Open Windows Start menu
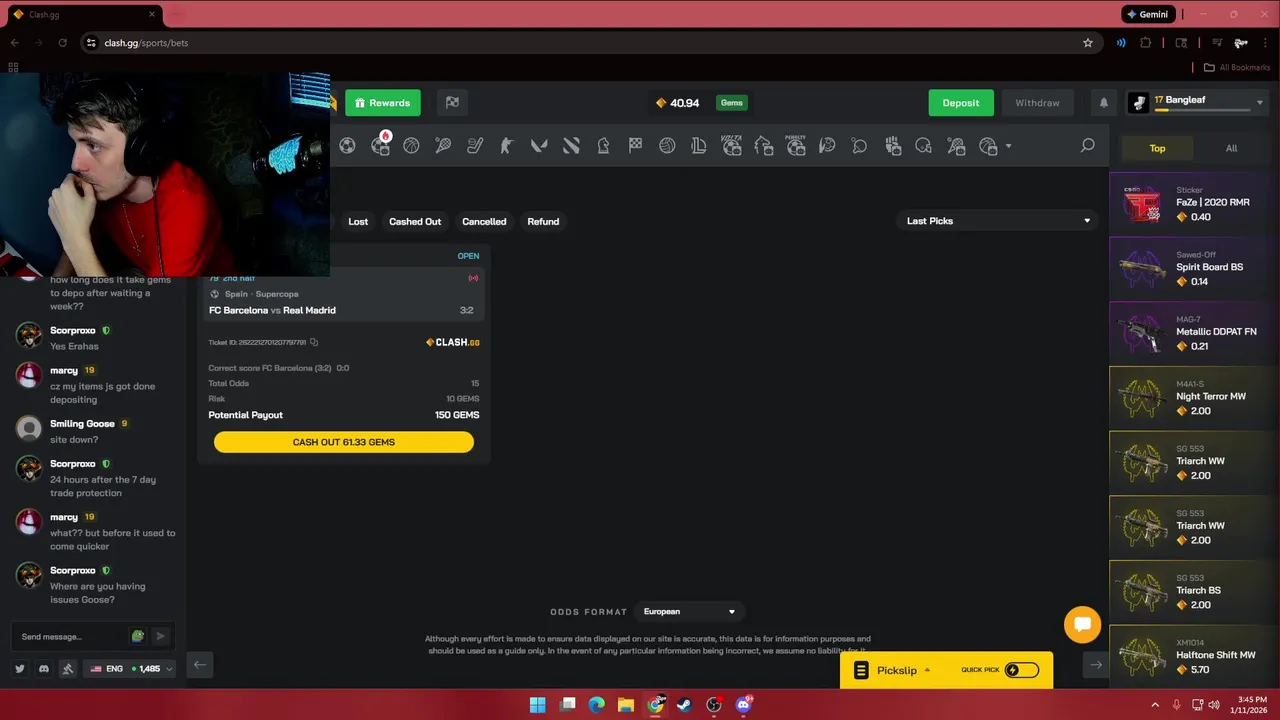The height and width of the screenshot is (720, 1280). tap(538, 705)
